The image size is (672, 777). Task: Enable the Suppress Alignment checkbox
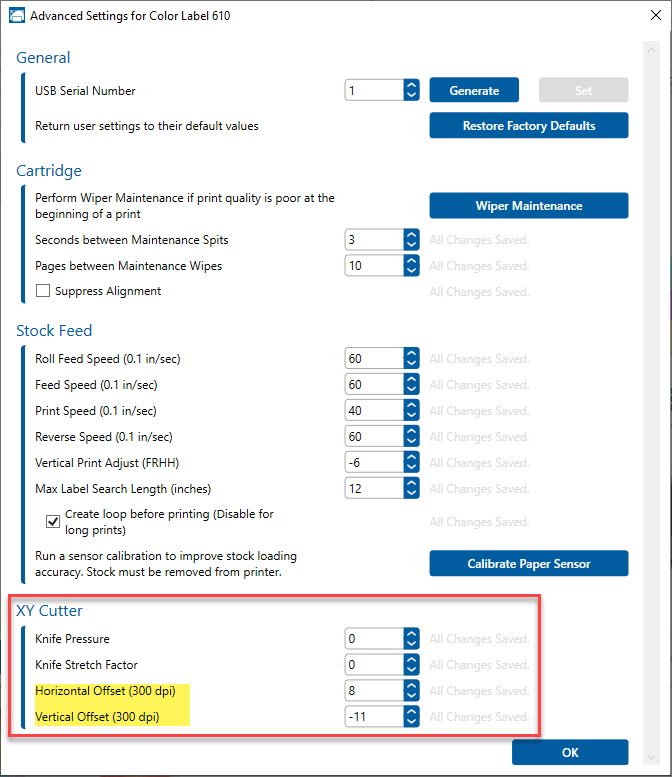click(43, 291)
